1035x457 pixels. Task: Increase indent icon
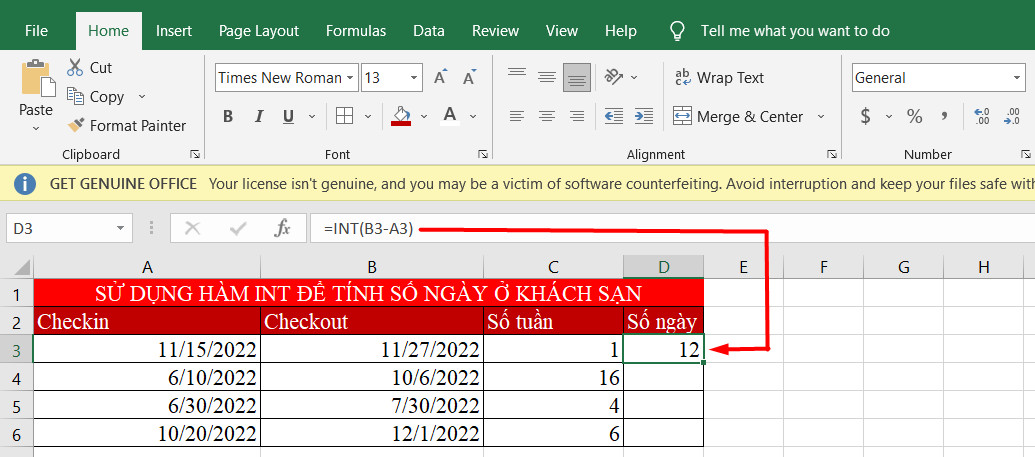(x=644, y=116)
